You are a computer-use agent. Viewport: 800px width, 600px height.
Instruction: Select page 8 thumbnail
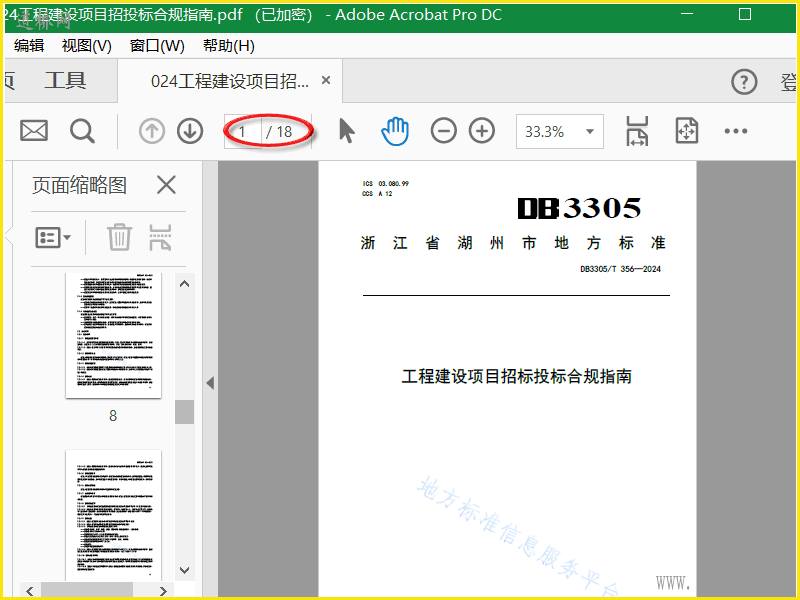(113, 335)
